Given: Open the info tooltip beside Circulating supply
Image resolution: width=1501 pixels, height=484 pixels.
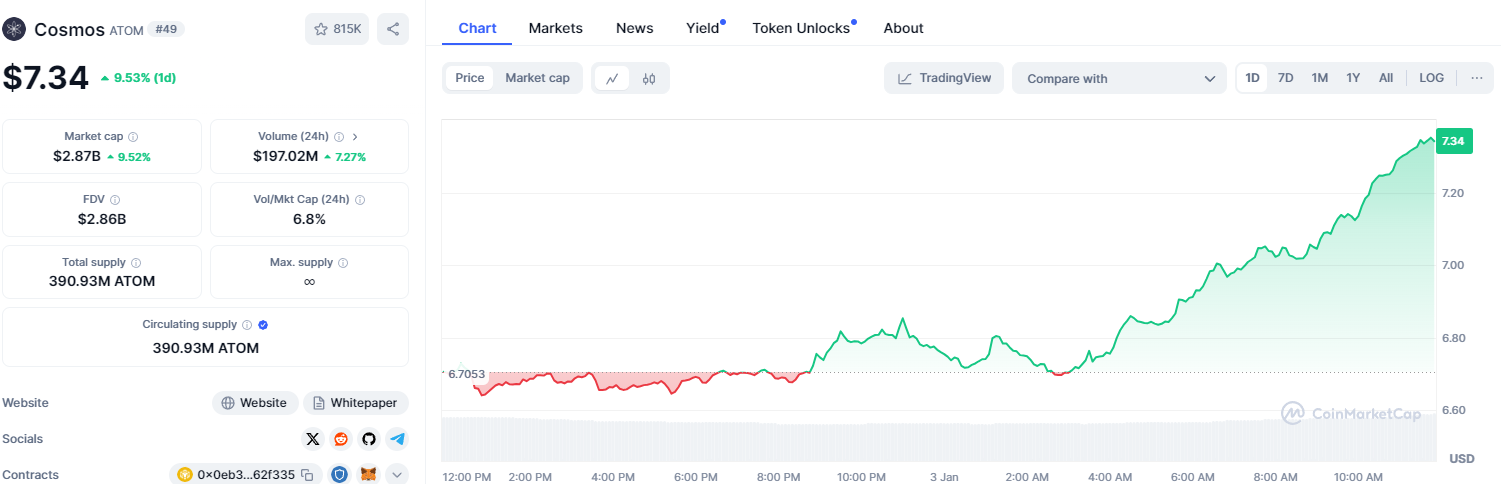Looking at the screenshot, I should coord(247,325).
